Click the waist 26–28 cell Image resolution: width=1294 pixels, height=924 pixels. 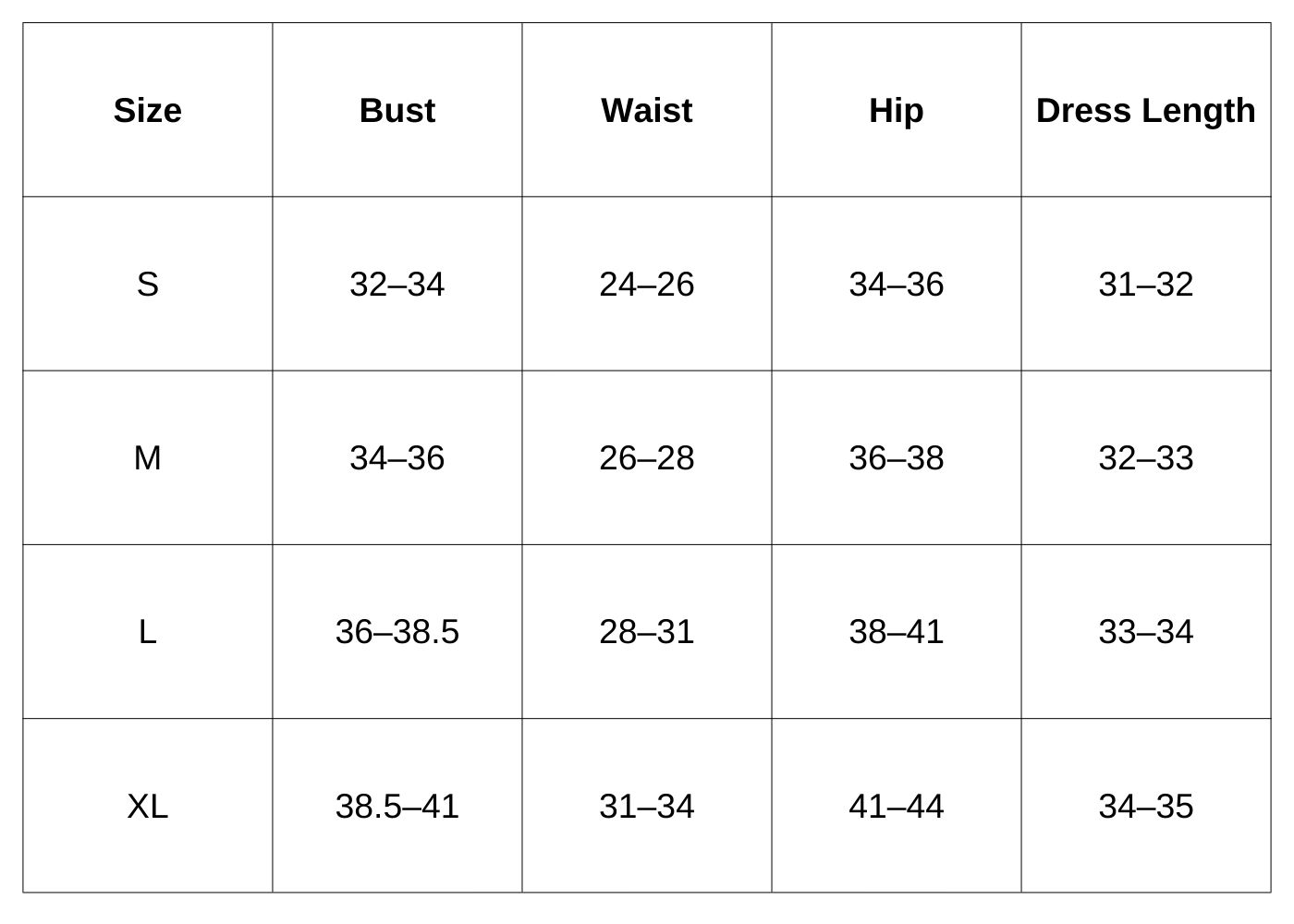[647, 458]
